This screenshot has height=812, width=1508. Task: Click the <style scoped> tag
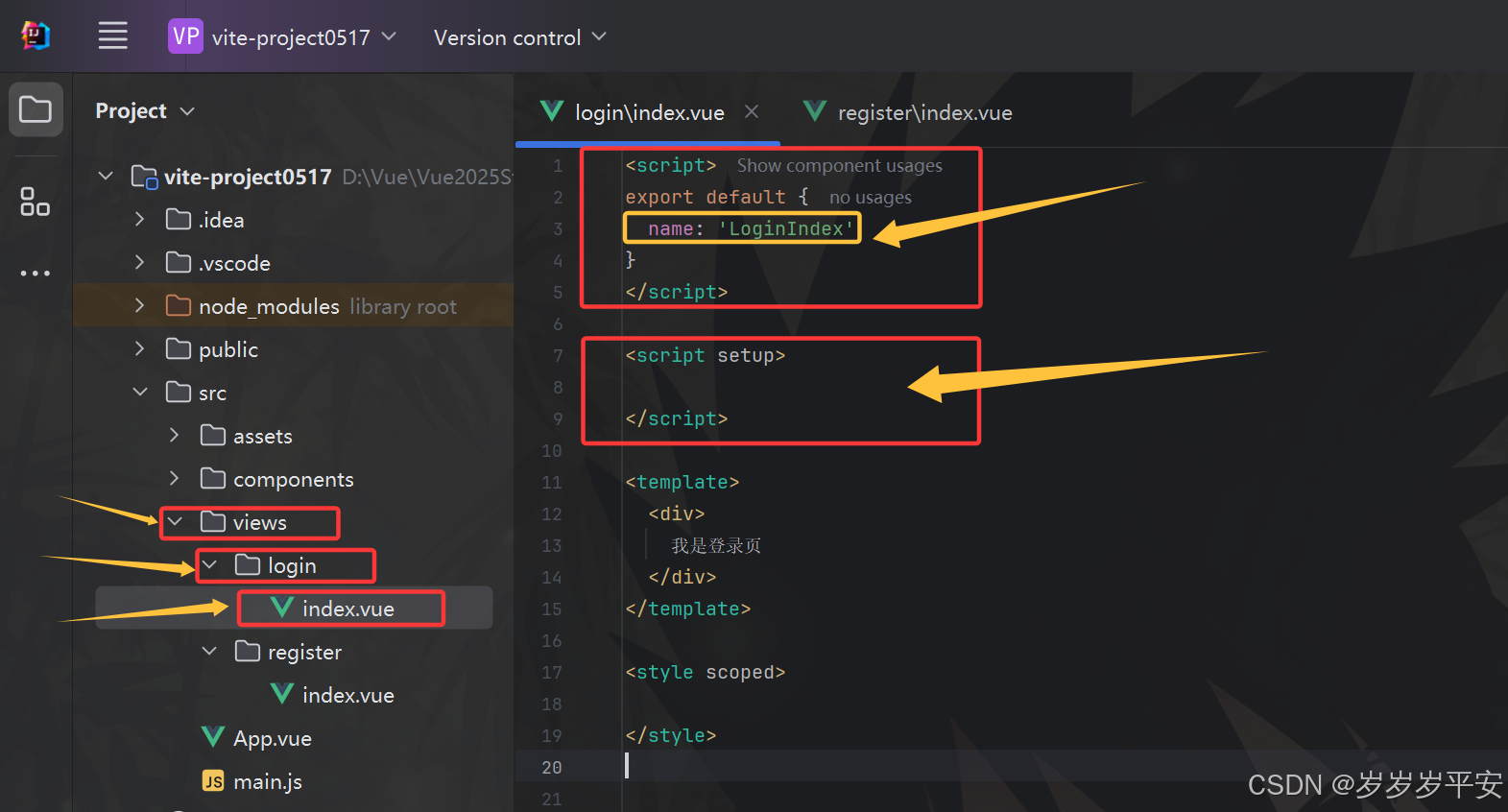tap(706, 672)
